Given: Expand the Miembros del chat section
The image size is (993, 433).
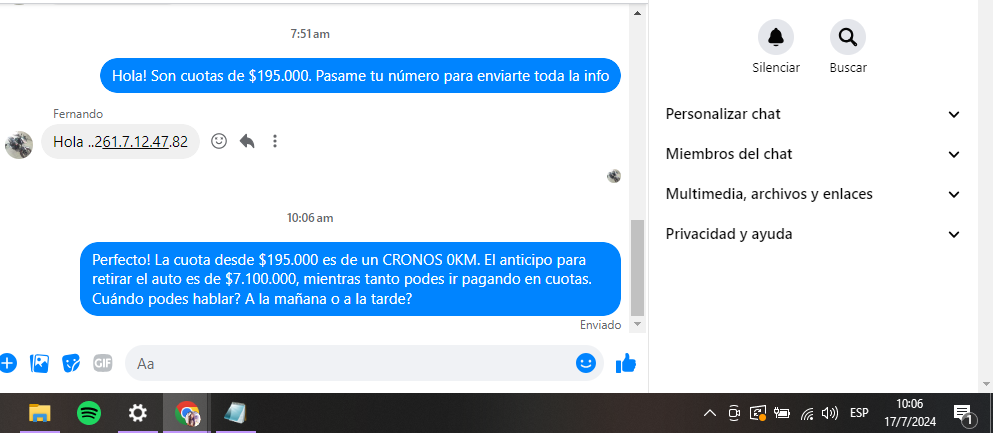Looking at the screenshot, I should pyautogui.click(x=813, y=154).
